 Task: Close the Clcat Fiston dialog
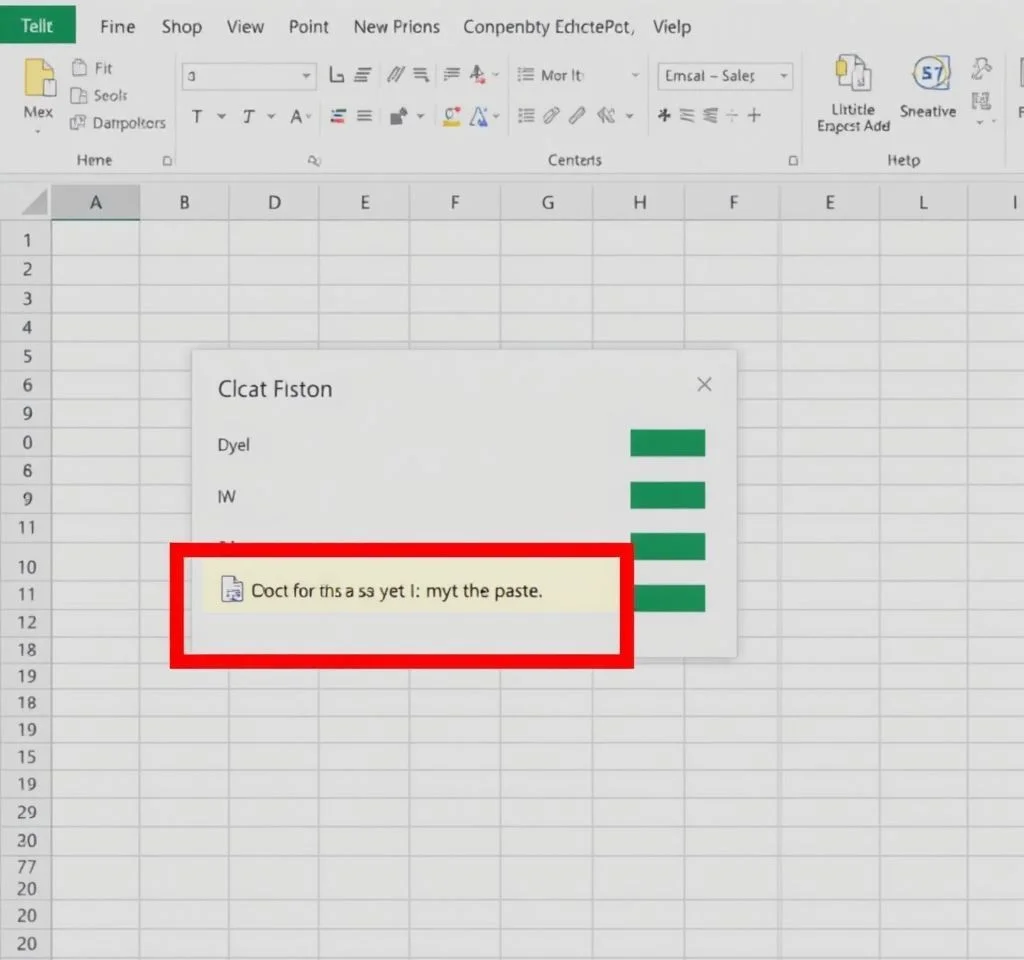point(704,385)
